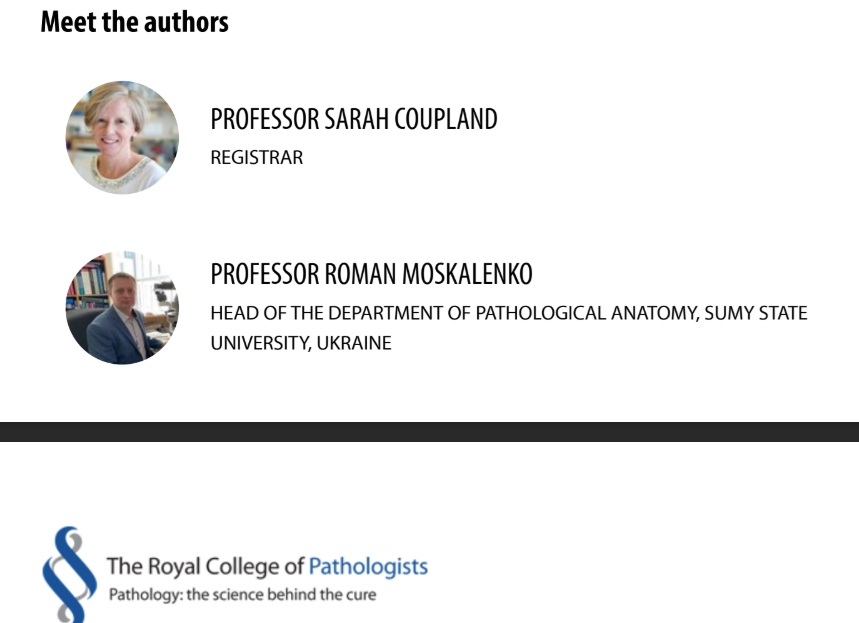The height and width of the screenshot is (623, 859).
Task: Click the Meet the authors heading
Action: [134, 22]
